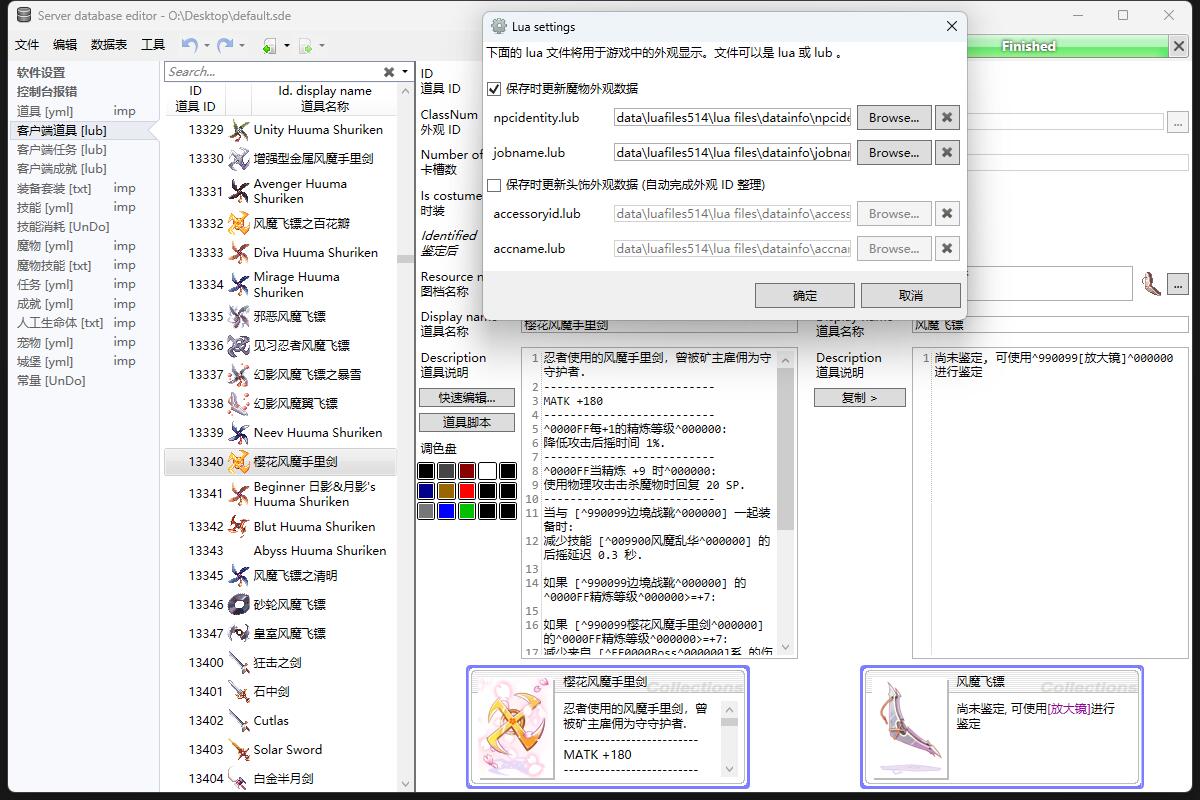This screenshot has width=1200, height=800.
Task: Click 确定 to confirm Lua settings
Action: coord(804,295)
